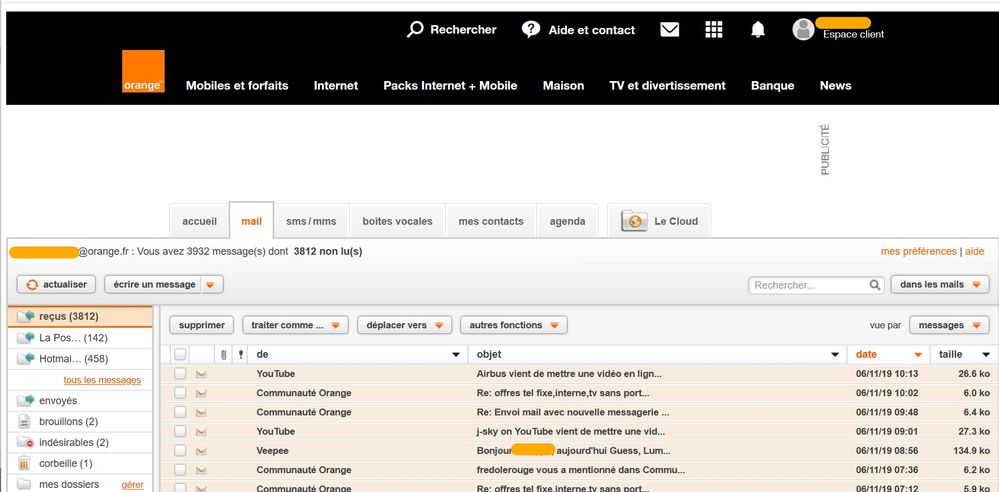
Task: Click the Aide et contact question bubble icon
Action: tap(531, 29)
